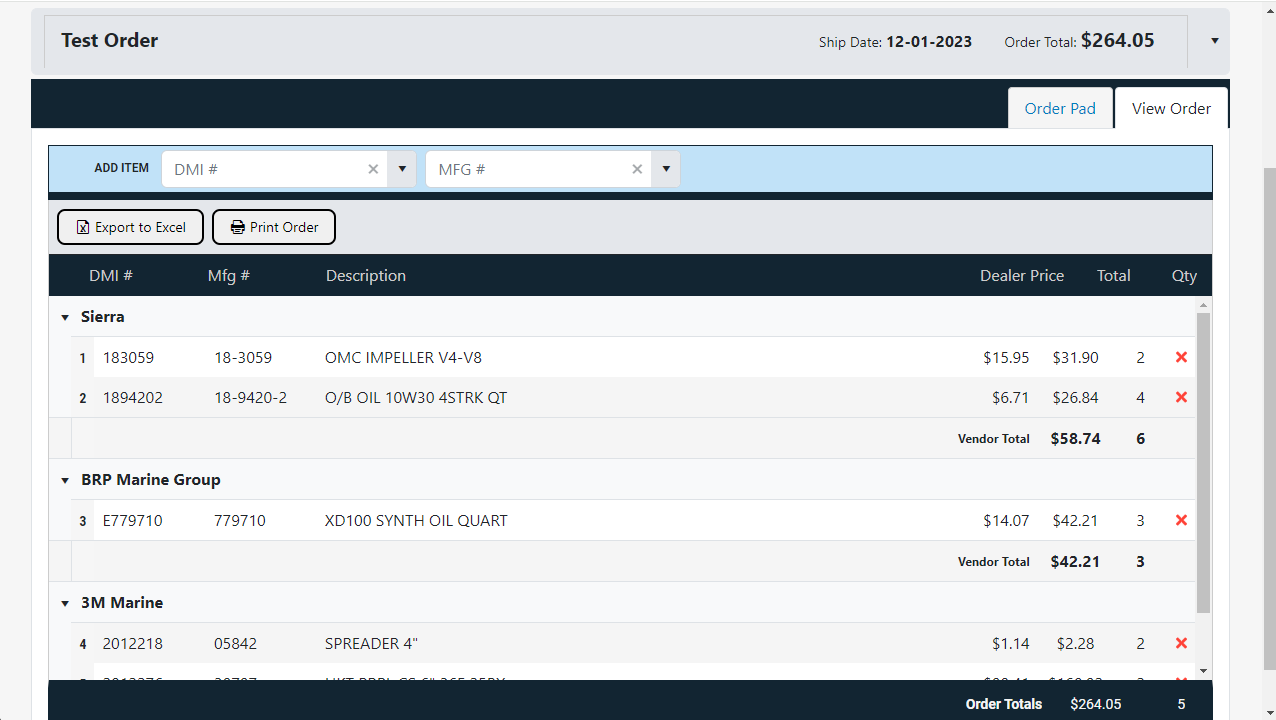Click the Print Order button
1276x720 pixels.
click(274, 227)
